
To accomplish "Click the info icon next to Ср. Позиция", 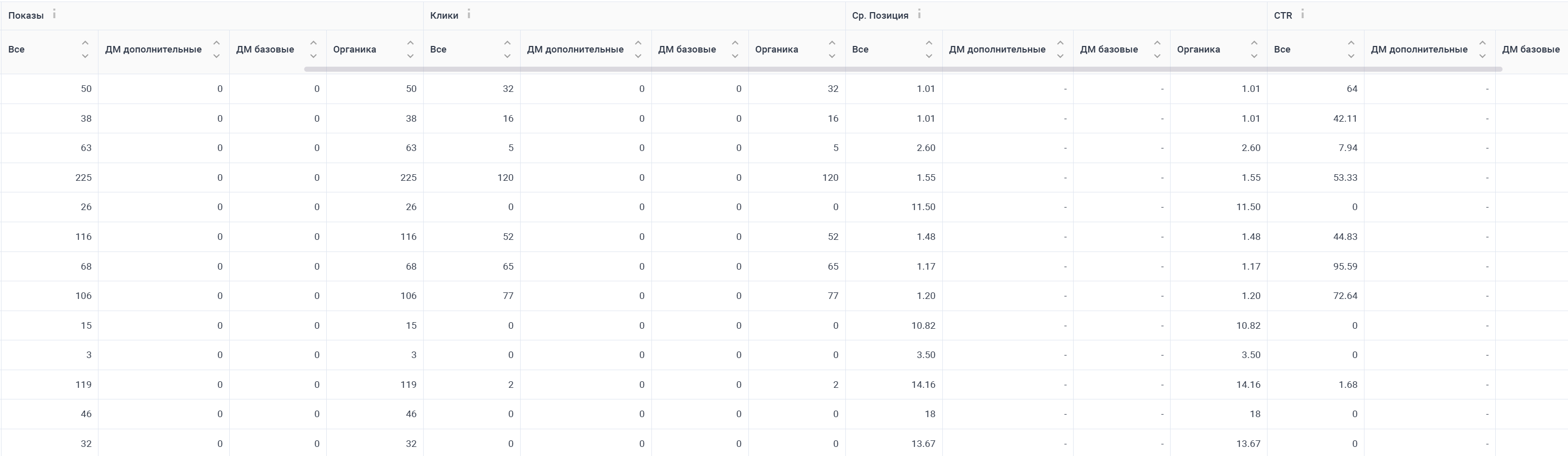I will (919, 14).
